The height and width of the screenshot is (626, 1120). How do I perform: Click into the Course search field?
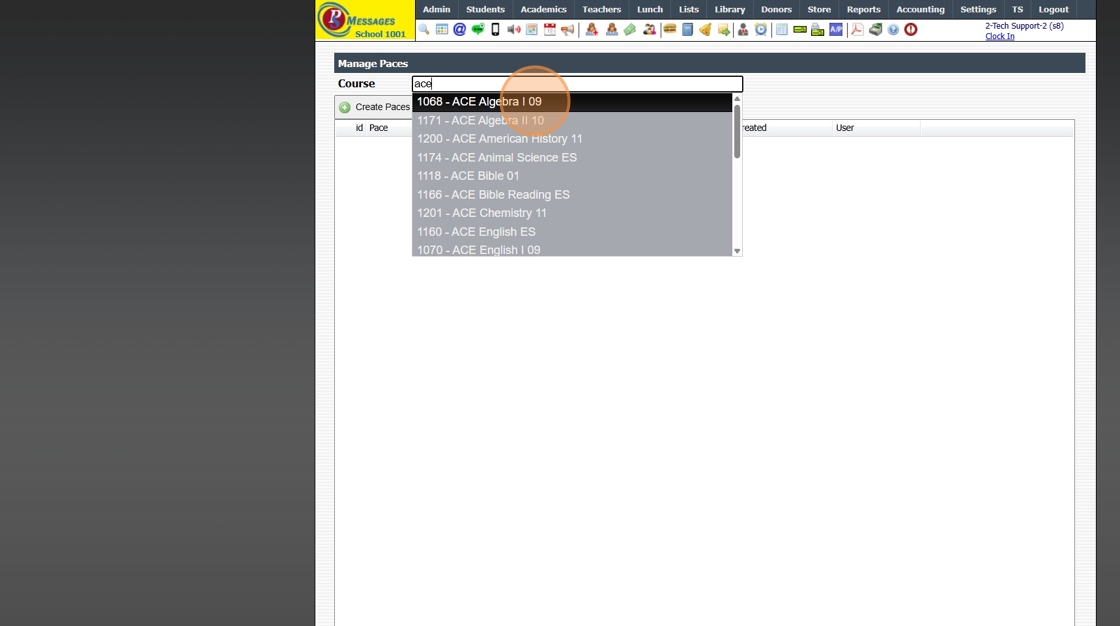tap(577, 84)
